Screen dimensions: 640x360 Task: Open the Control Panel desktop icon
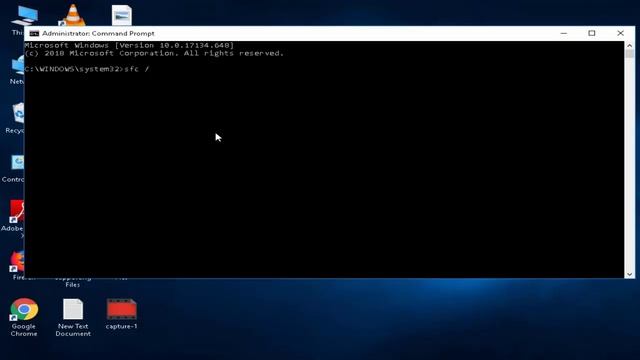coord(13,168)
